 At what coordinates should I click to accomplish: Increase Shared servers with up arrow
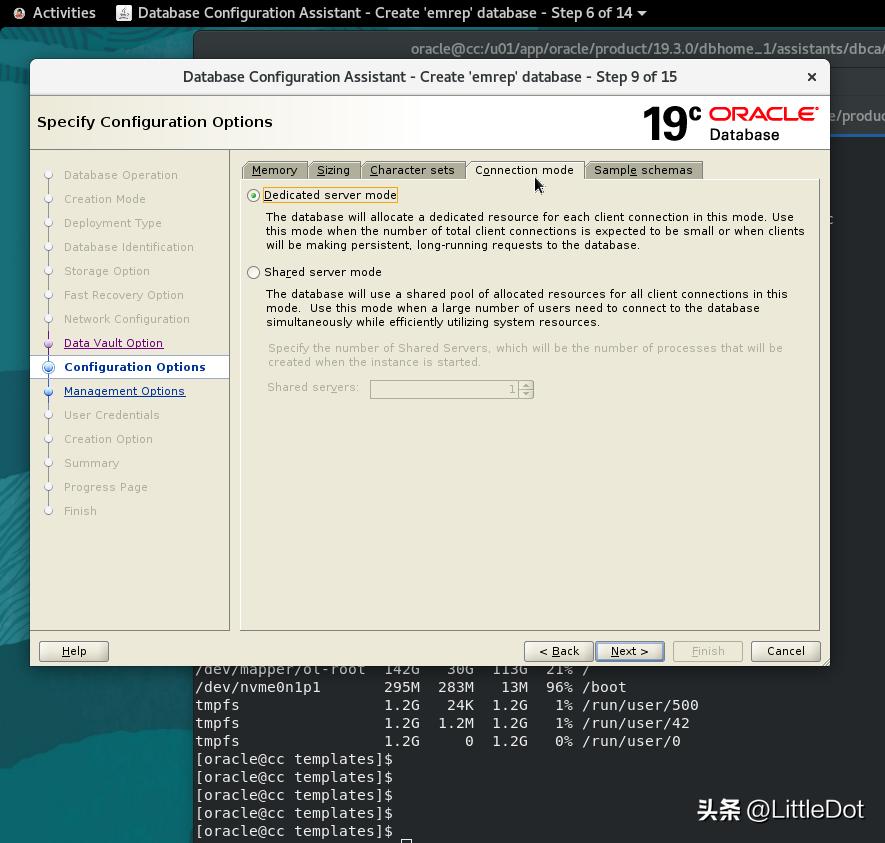tap(526, 385)
